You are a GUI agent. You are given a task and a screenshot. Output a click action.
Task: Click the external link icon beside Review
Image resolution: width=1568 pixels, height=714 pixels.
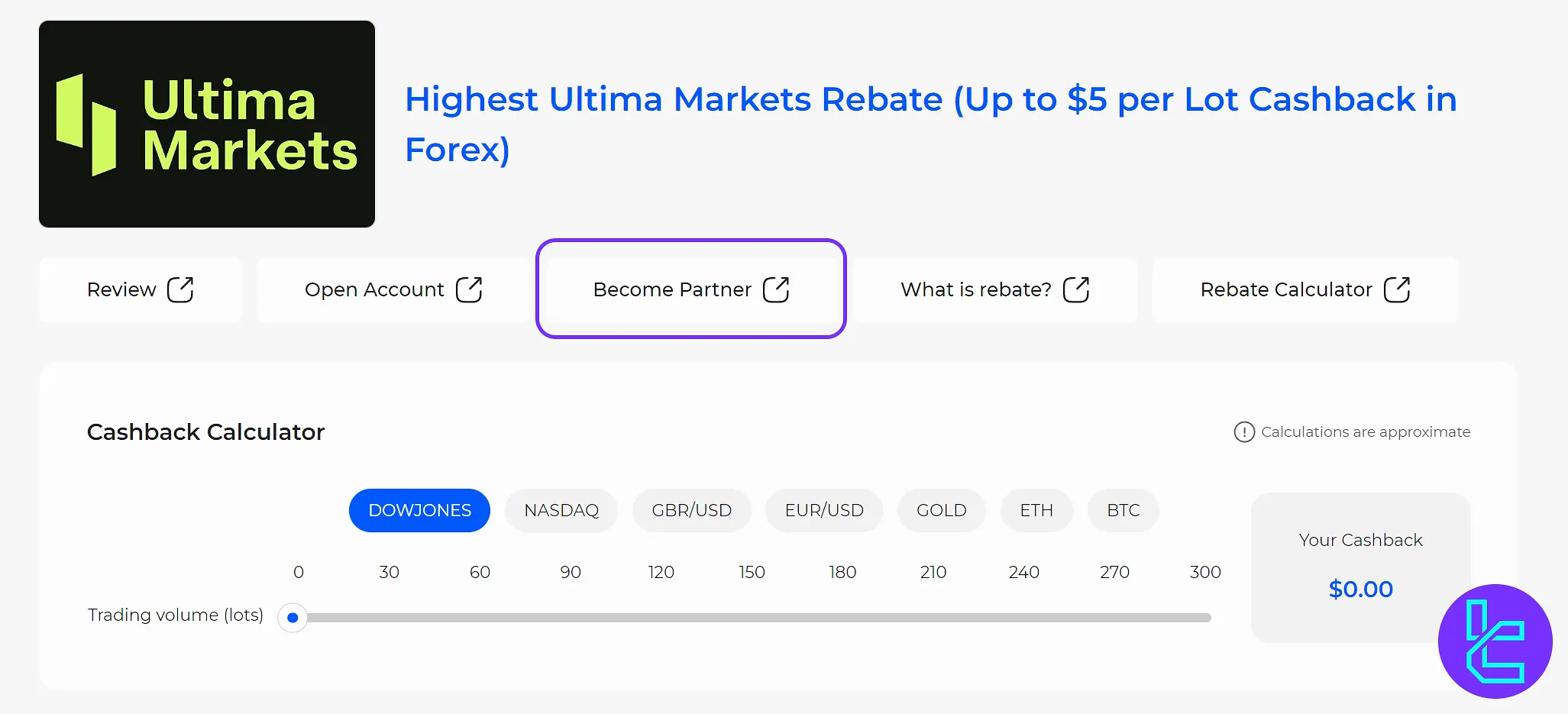(x=180, y=290)
